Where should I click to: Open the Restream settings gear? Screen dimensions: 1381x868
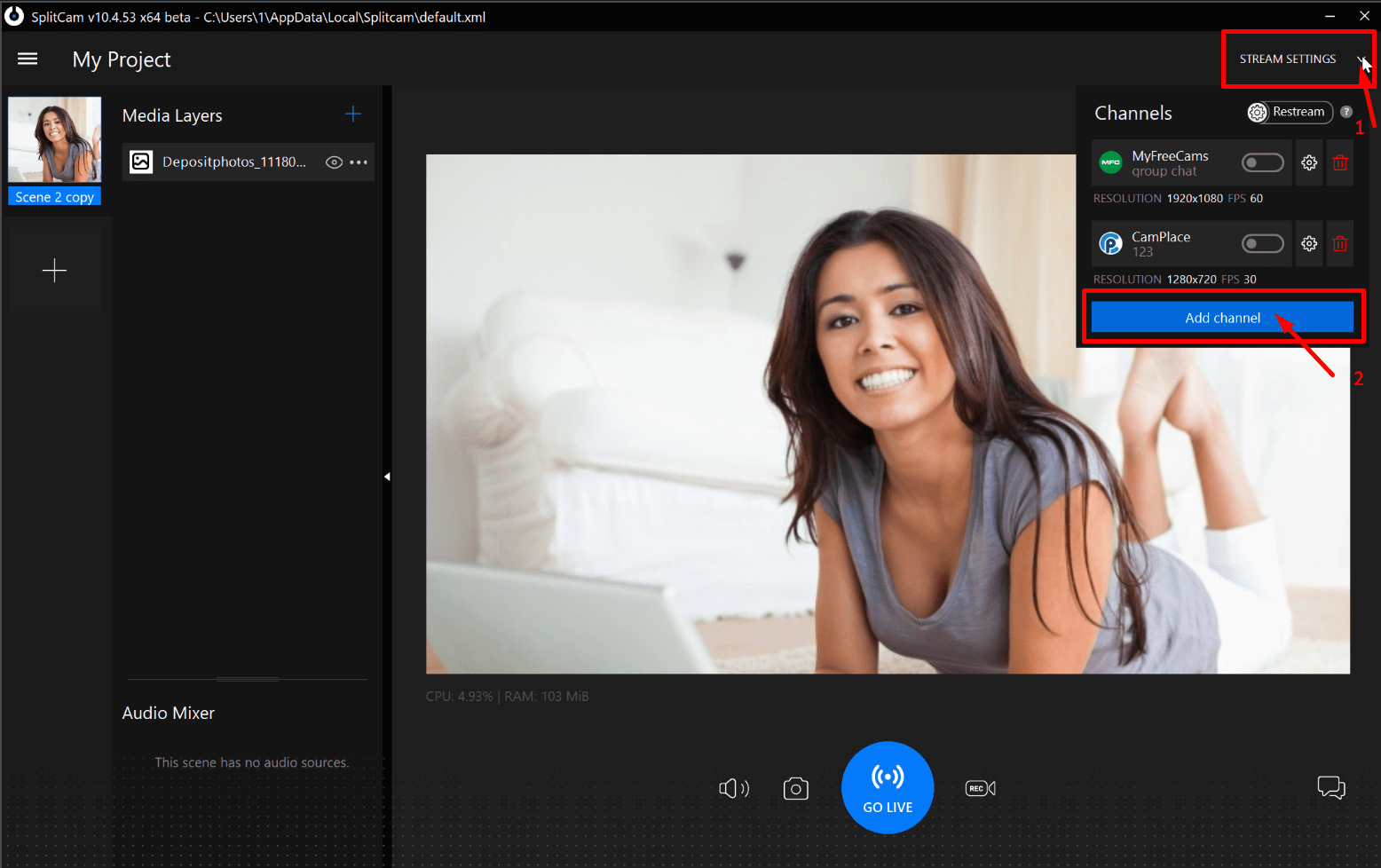click(1257, 113)
